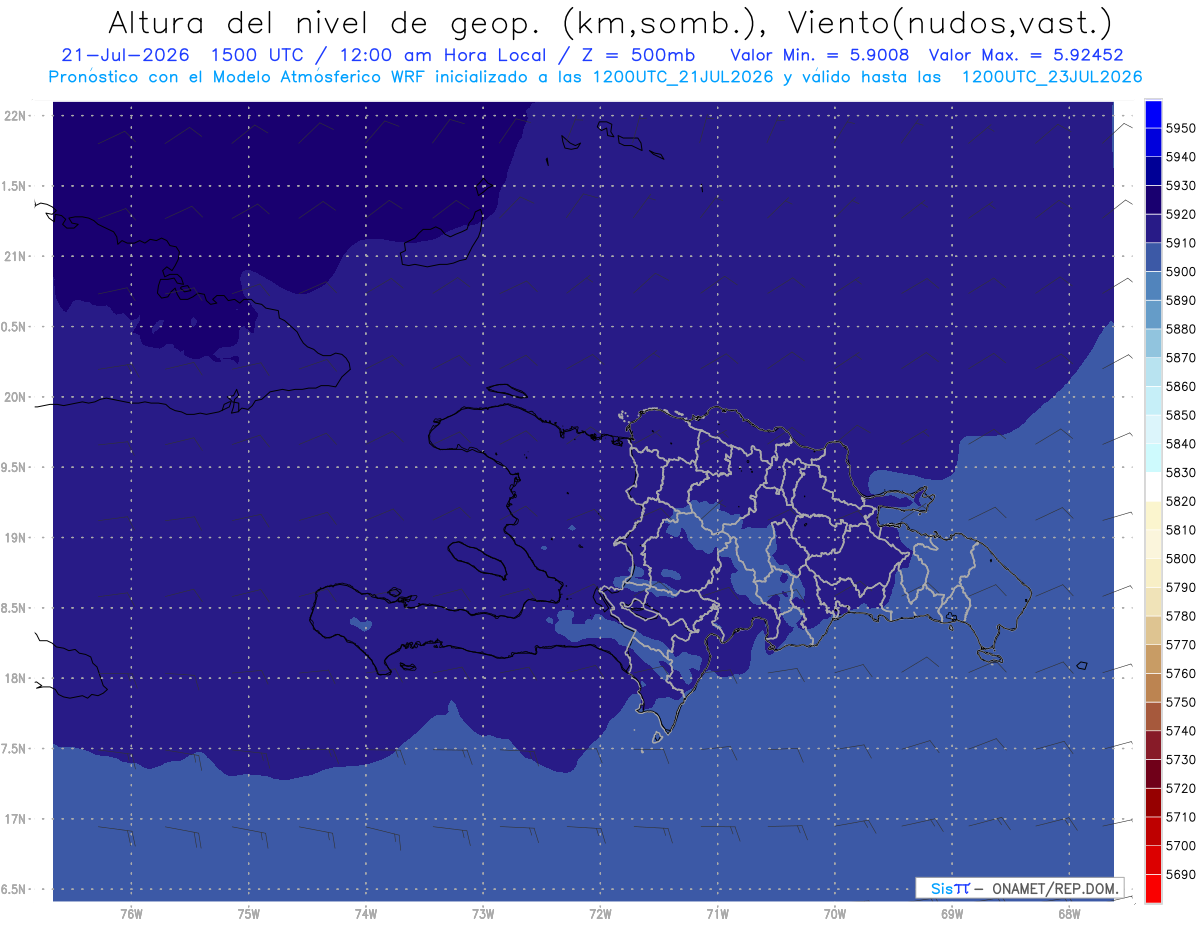Click the 5790 colorbar value
The image size is (1200, 927).
(1181, 587)
